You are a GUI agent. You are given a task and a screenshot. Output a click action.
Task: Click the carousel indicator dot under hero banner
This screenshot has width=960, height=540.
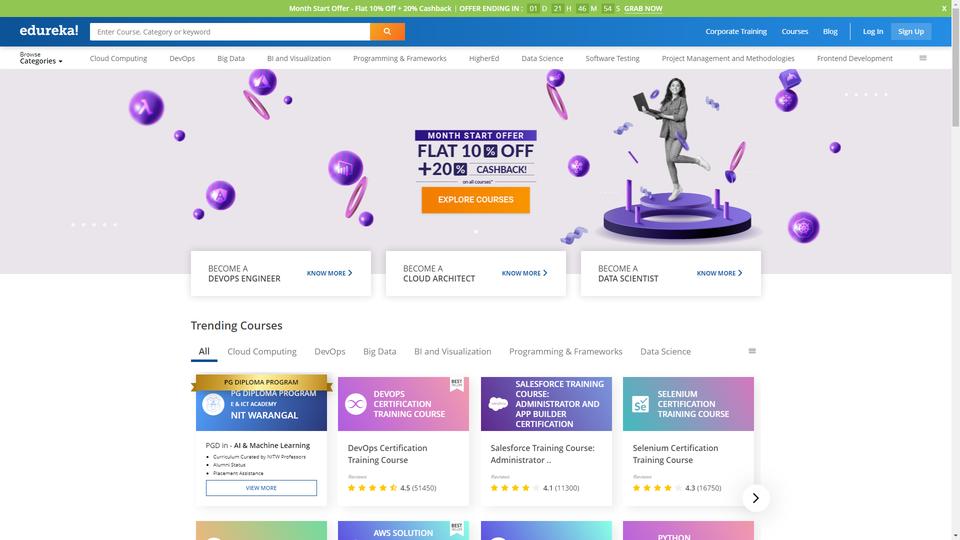coord(476,231)
